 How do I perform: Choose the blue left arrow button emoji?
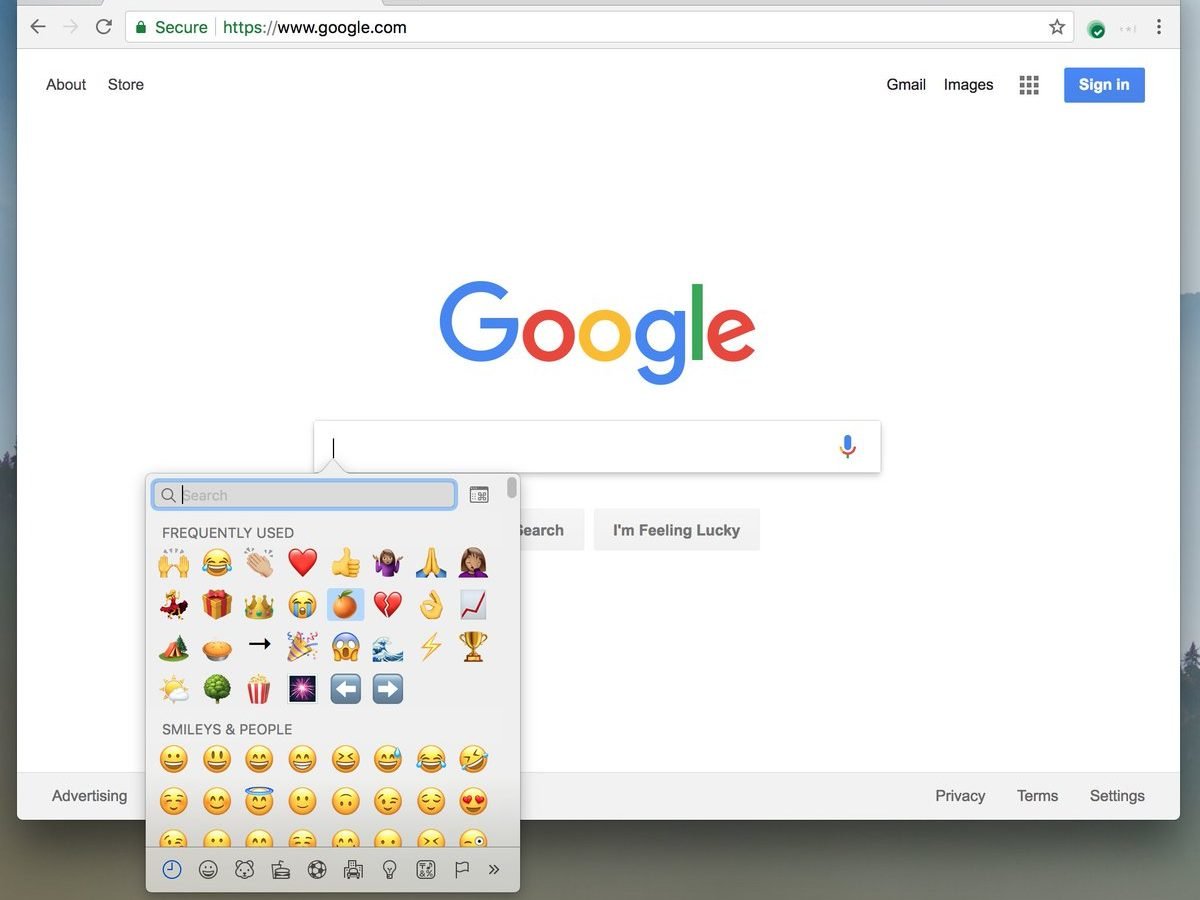point(345,689)
